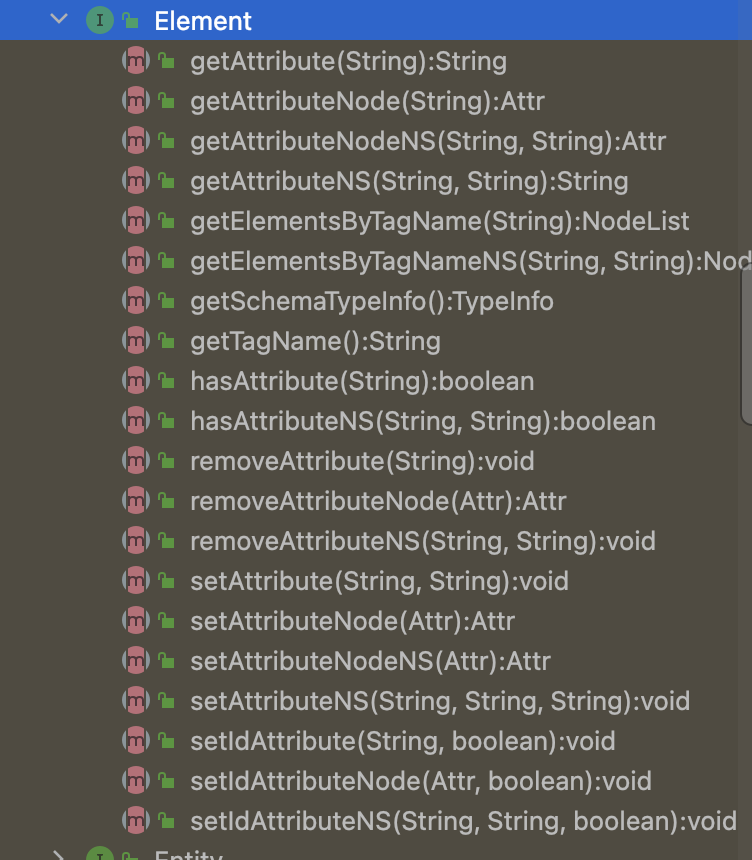Screen dimensions: 752x860
Task: Click the method icon of setAttributeNode(Attr)
Action: point(136,621)
